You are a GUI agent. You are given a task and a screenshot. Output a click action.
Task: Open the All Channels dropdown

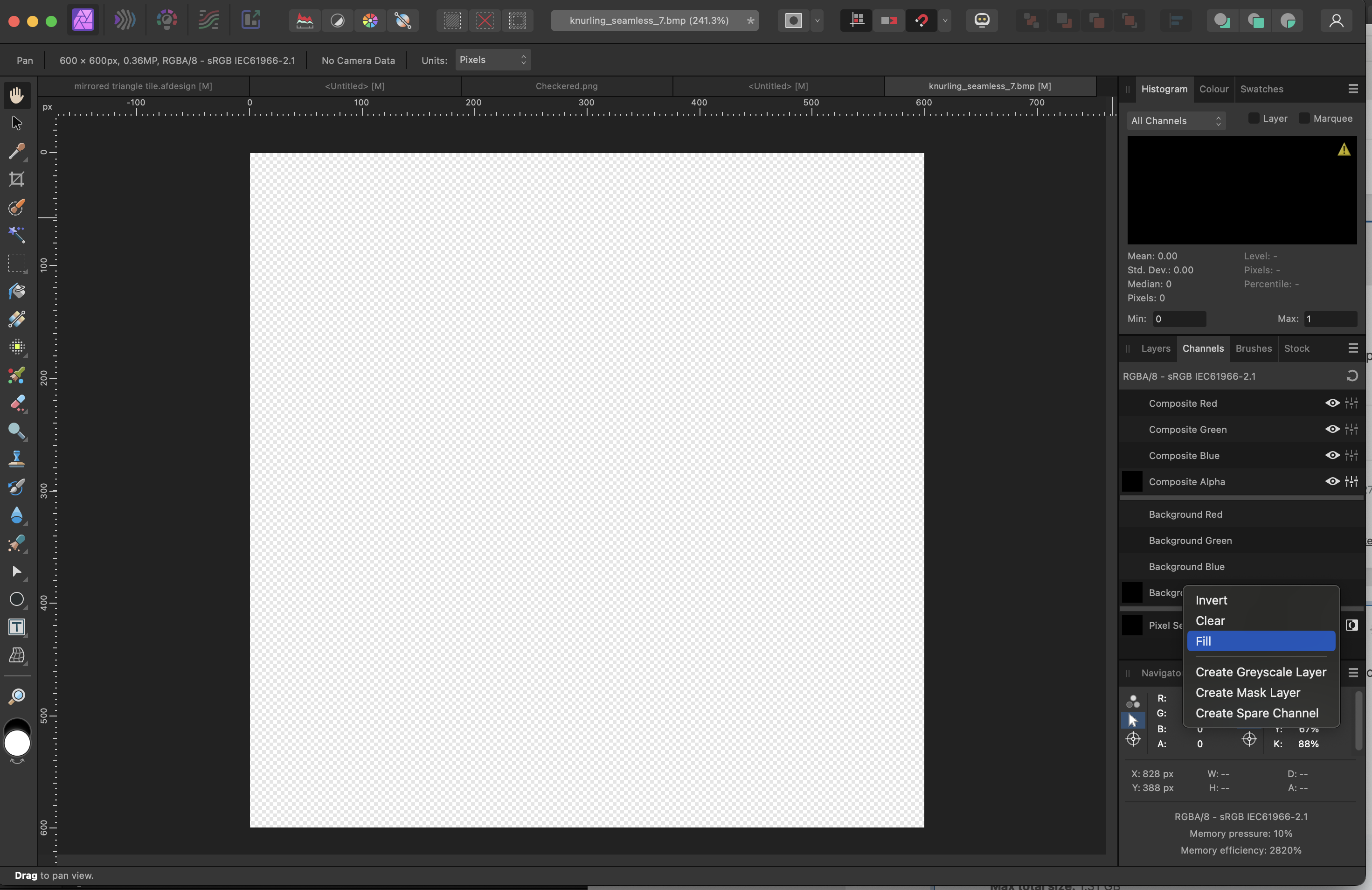click(1176, 120)
